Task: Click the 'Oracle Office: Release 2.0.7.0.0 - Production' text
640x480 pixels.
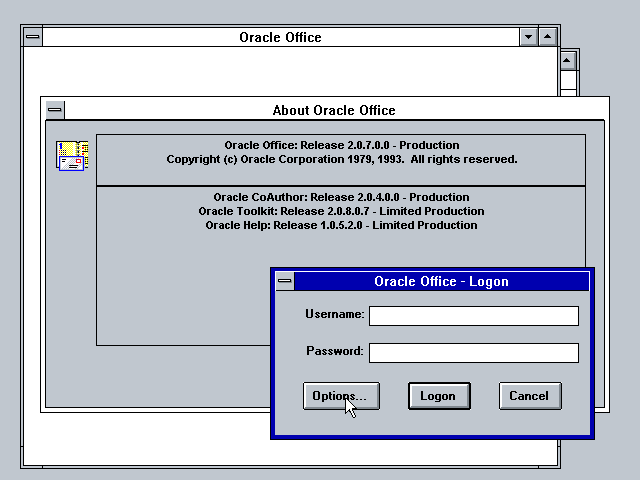Action: tap(342, 145)
